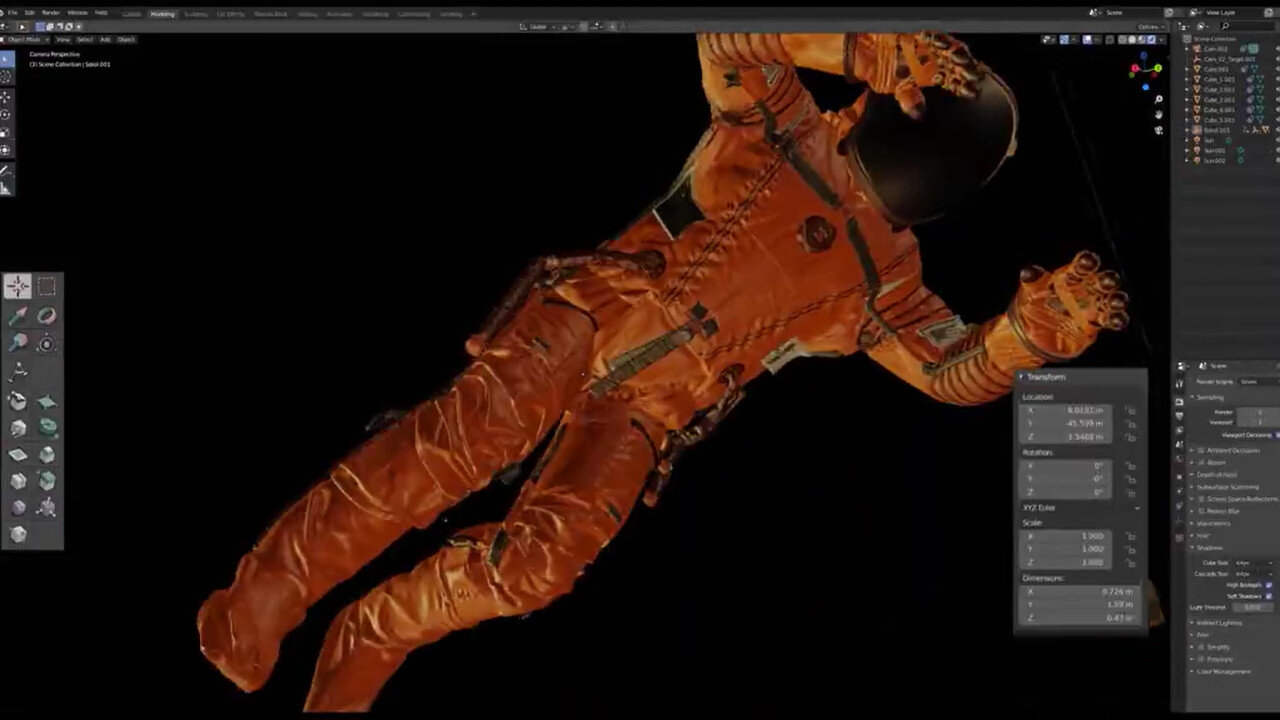Screen dimensions: 1280x720
Task: Switch to the Modeling workspace tab
Action: click(x=162, y=14)
